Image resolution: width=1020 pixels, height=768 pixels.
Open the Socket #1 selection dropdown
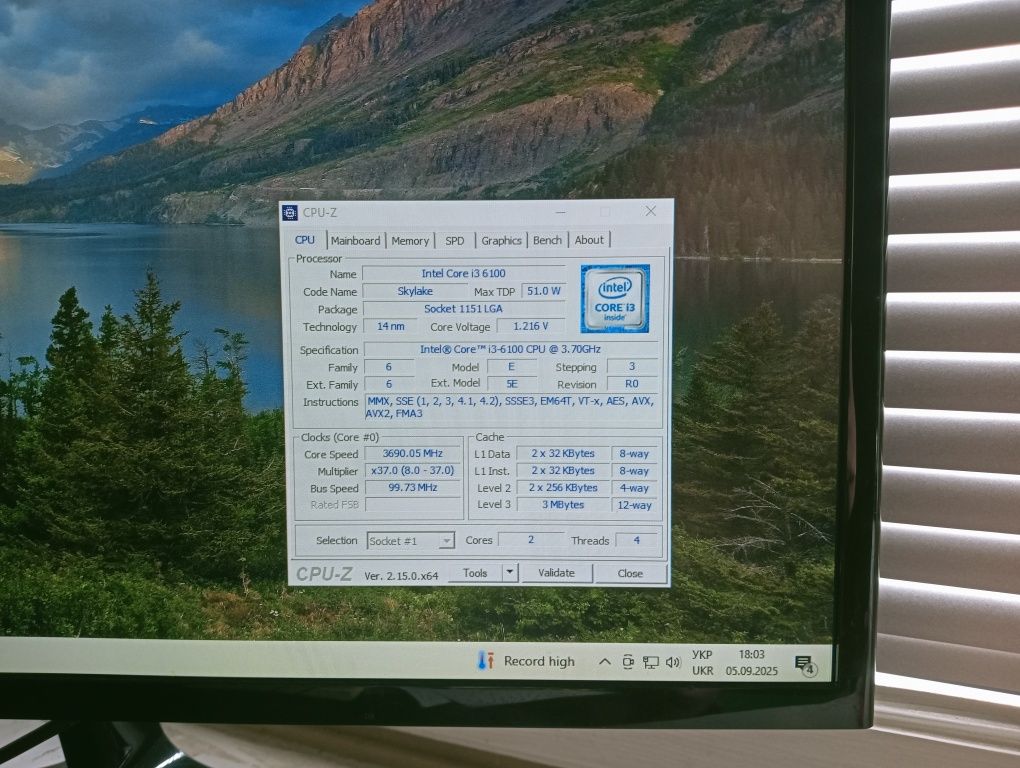[410, 540]
